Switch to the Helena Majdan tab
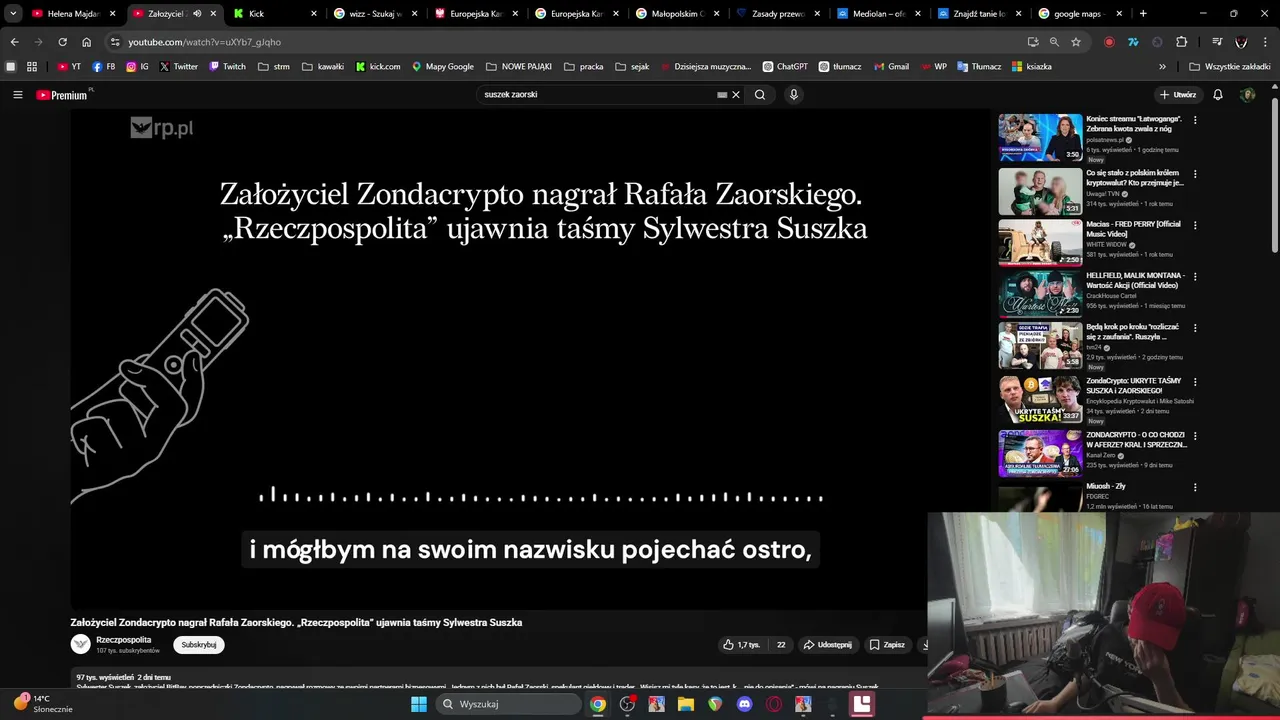Screen dimensions: 1280x720 (73, 14)
